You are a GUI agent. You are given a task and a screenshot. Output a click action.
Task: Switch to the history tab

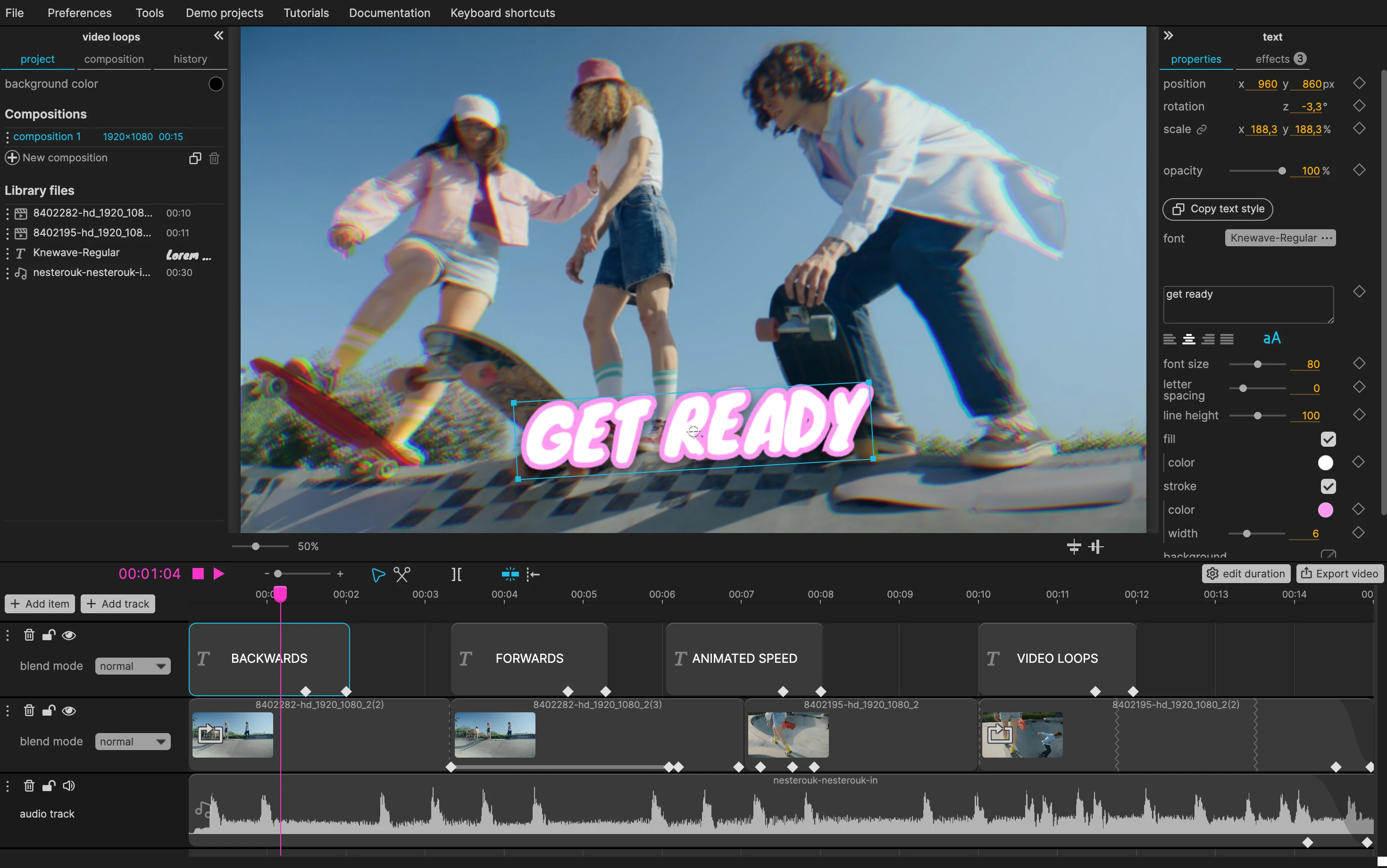190,59
